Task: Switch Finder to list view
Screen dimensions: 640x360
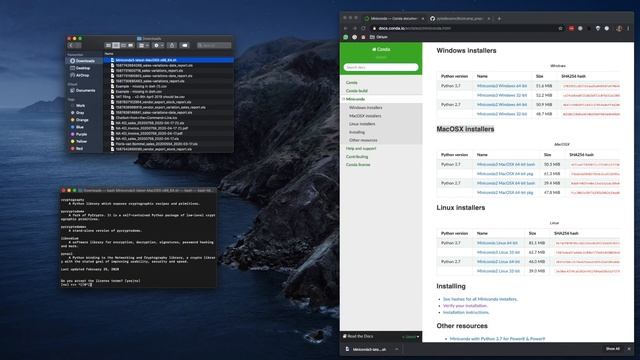Action: point(116,45)
